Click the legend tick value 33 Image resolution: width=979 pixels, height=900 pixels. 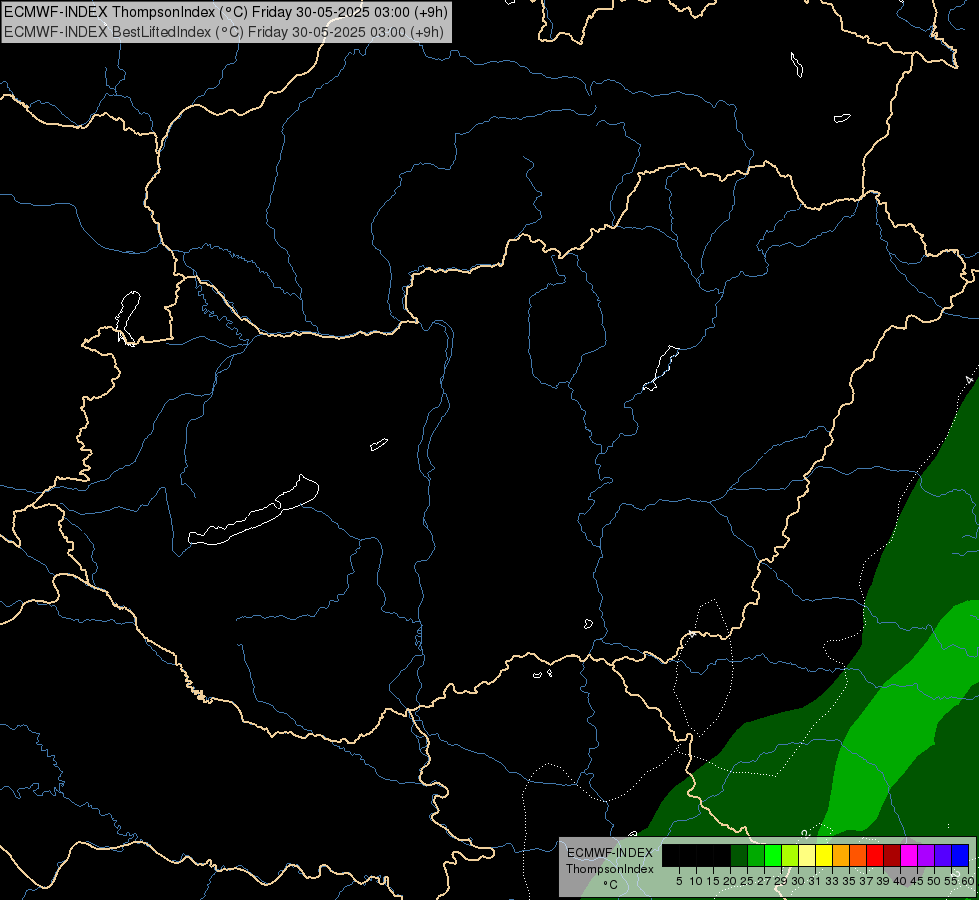click(x=832, y=881)
